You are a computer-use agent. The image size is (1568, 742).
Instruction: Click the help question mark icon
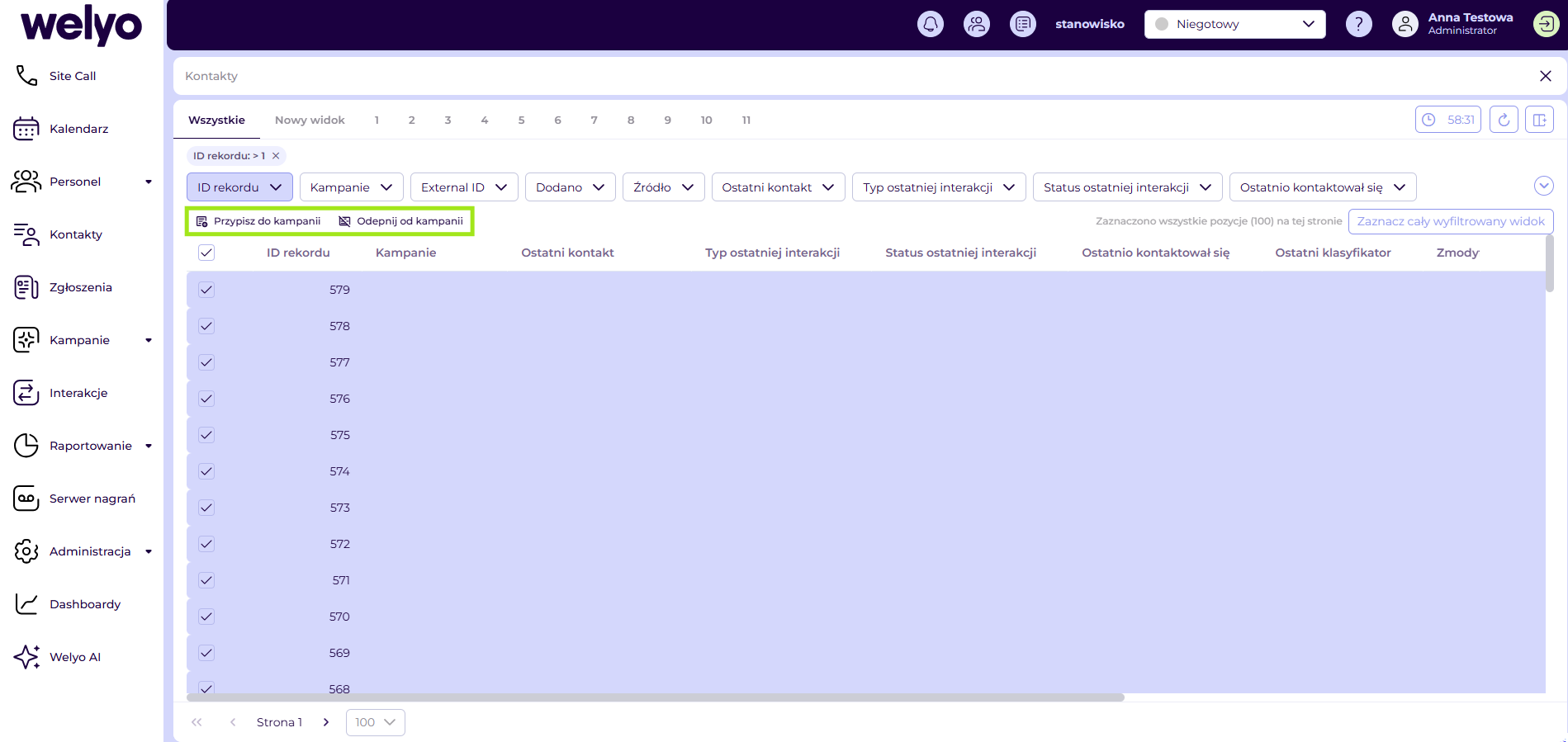click(1359, 24)
